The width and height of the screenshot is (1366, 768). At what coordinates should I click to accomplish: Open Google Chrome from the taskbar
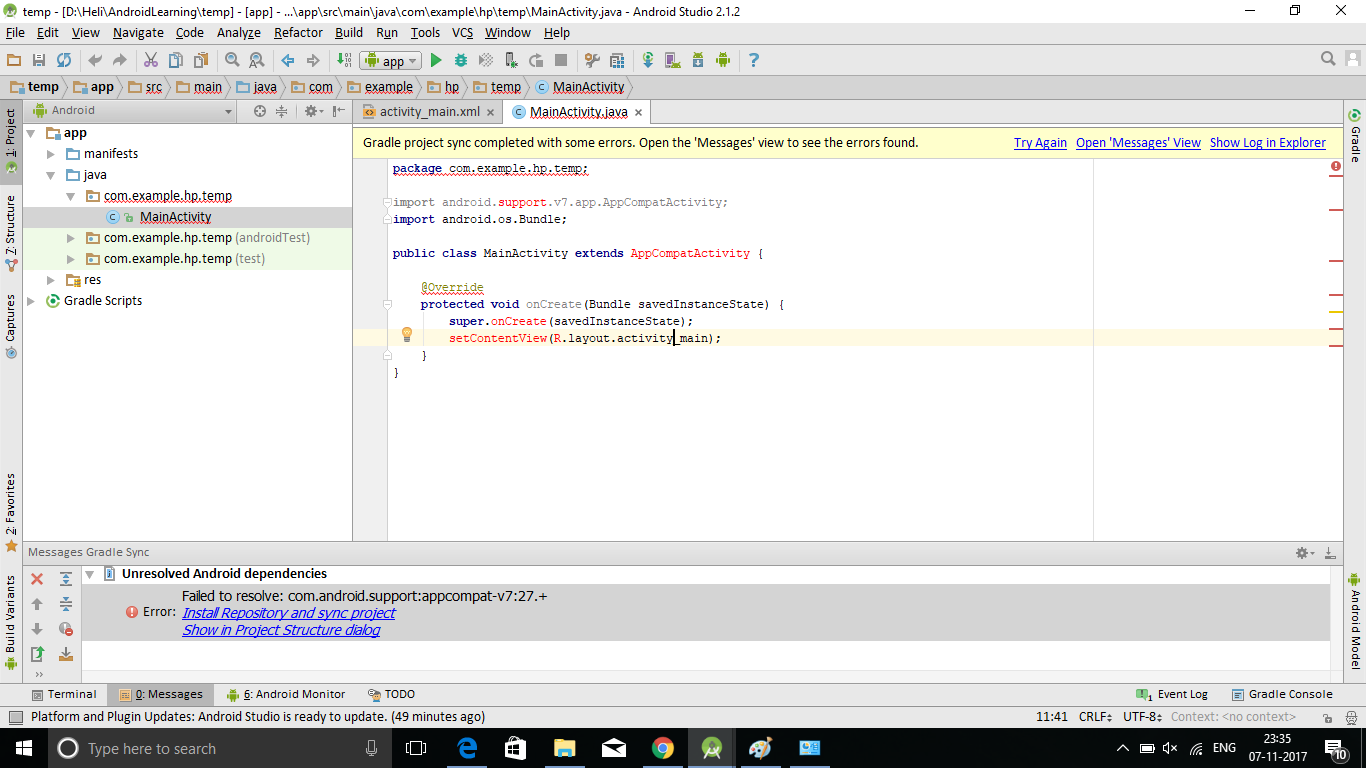pyautogui.click(x=662, y=748)
